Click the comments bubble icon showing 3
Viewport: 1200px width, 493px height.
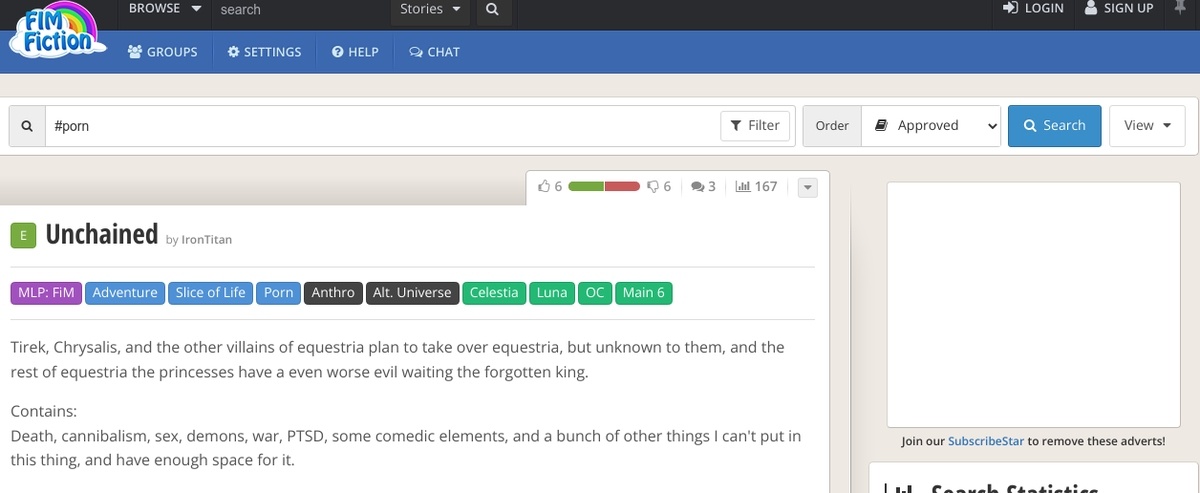pos(698,186)
